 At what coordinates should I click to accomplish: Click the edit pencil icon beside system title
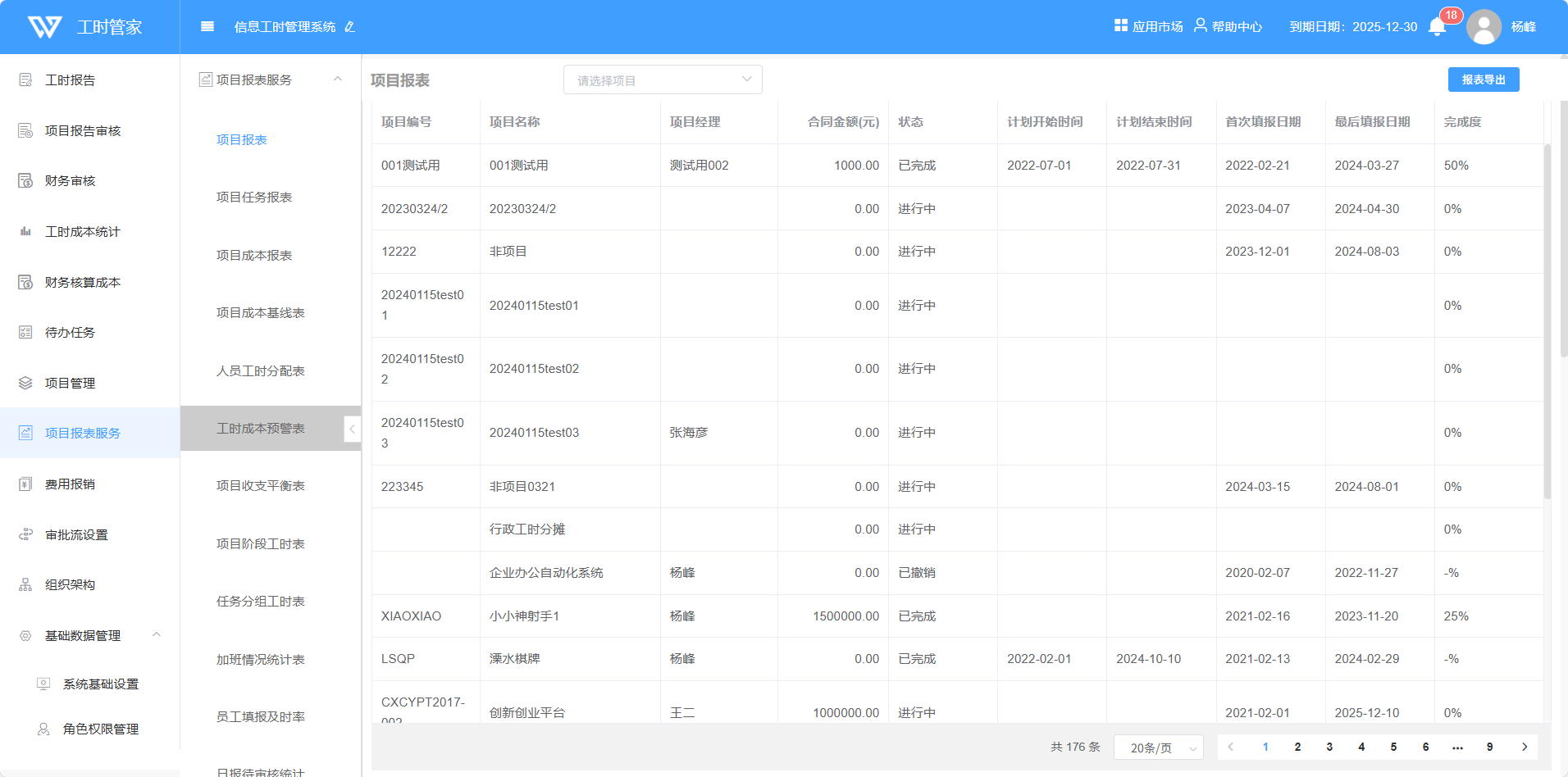point(350,27)
